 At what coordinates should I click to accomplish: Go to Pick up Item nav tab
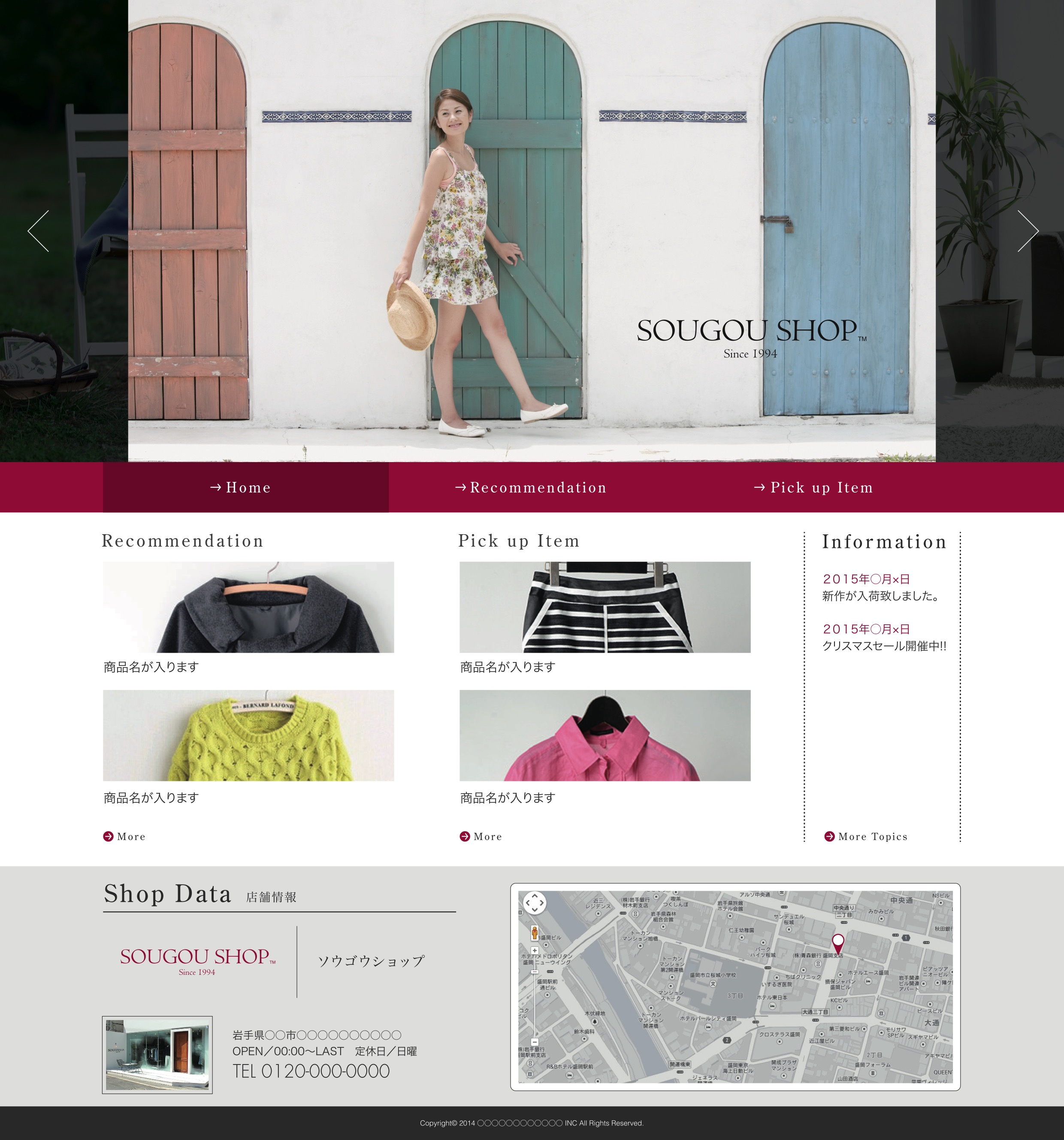813,487
